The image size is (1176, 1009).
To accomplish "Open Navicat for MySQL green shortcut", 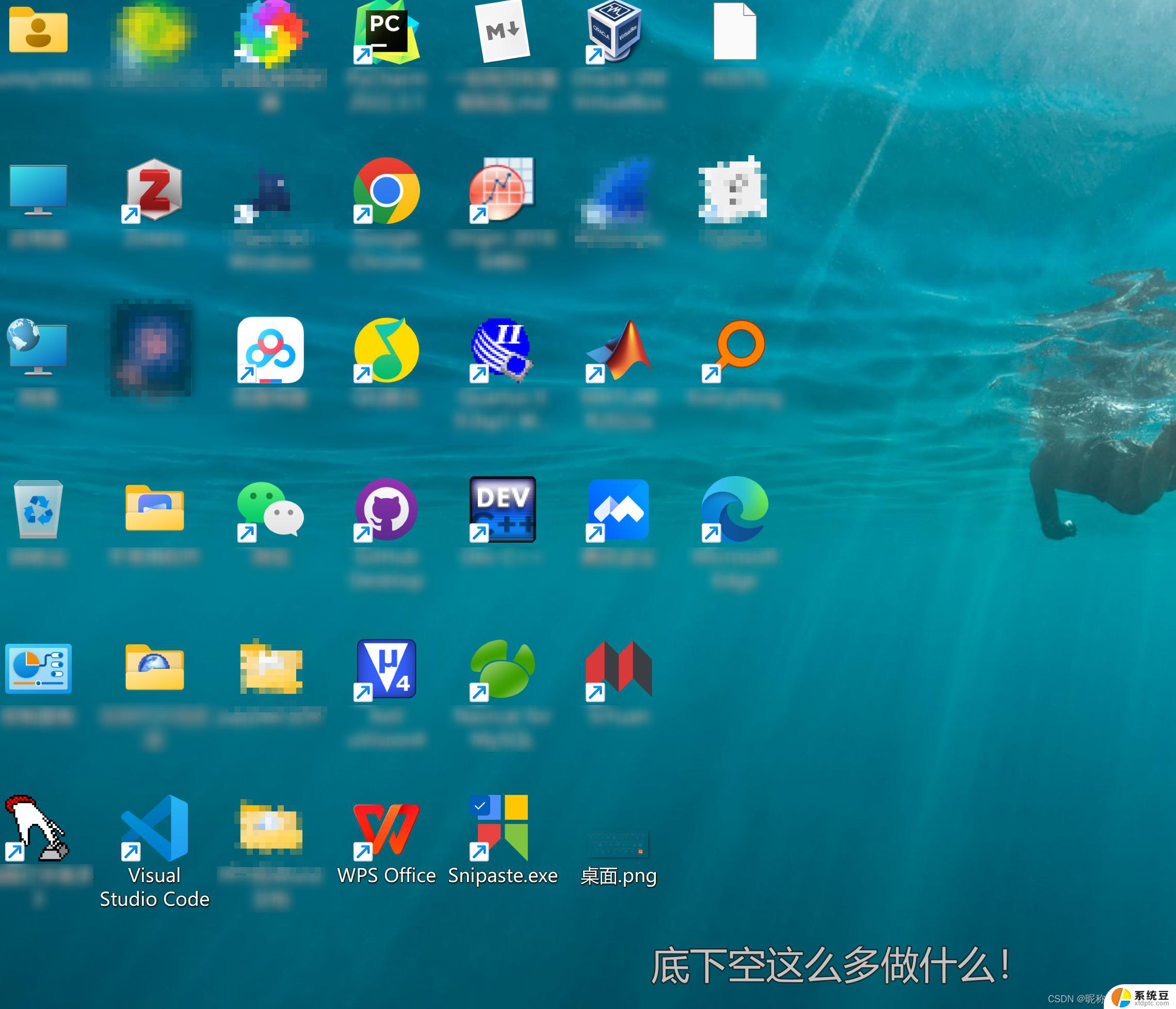I will point(503,670).
